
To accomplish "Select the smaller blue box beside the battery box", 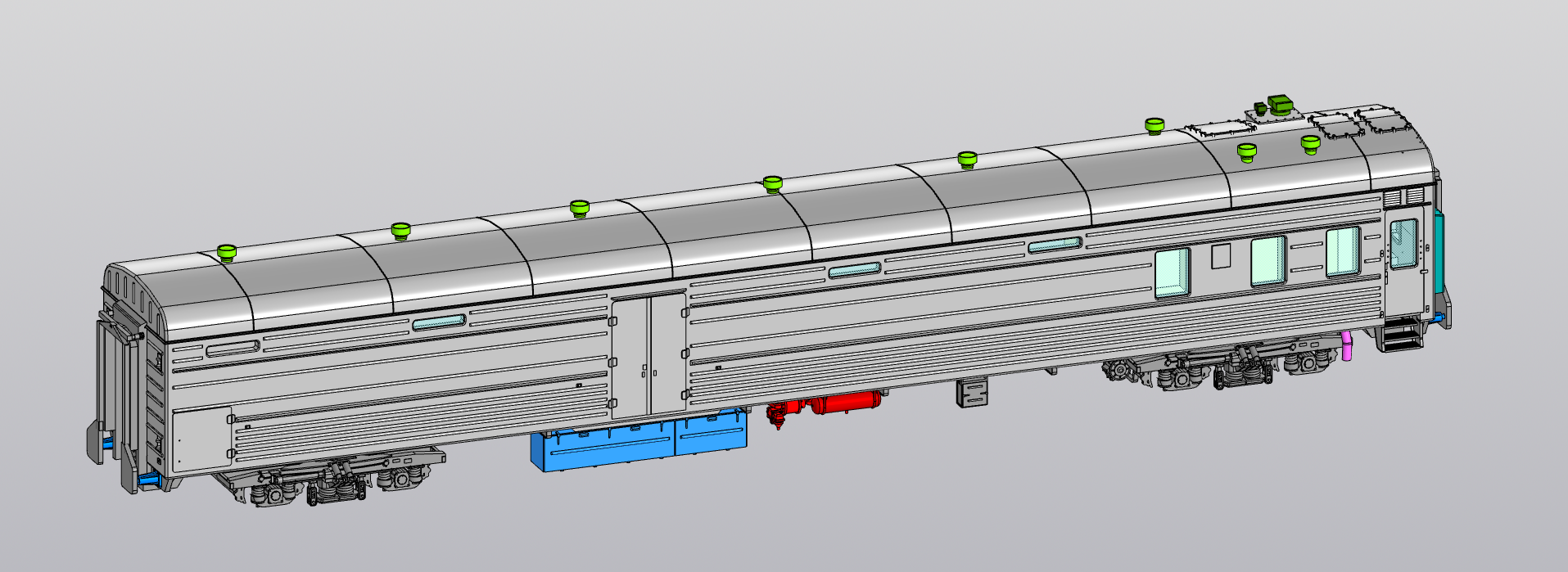I will coord(711,433).
